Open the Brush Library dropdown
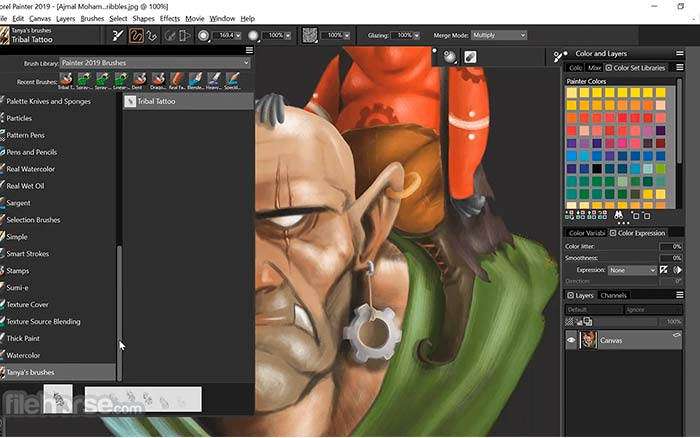This screenshot has width=700, height=438. (x=155, y=63)
